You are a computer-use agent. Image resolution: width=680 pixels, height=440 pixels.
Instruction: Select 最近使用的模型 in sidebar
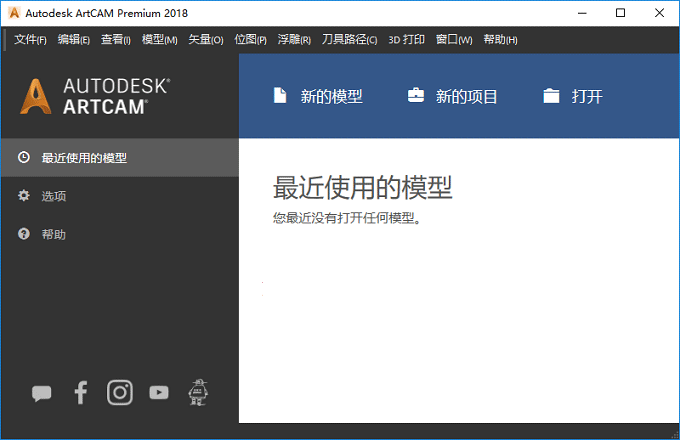tap(120, 158)
